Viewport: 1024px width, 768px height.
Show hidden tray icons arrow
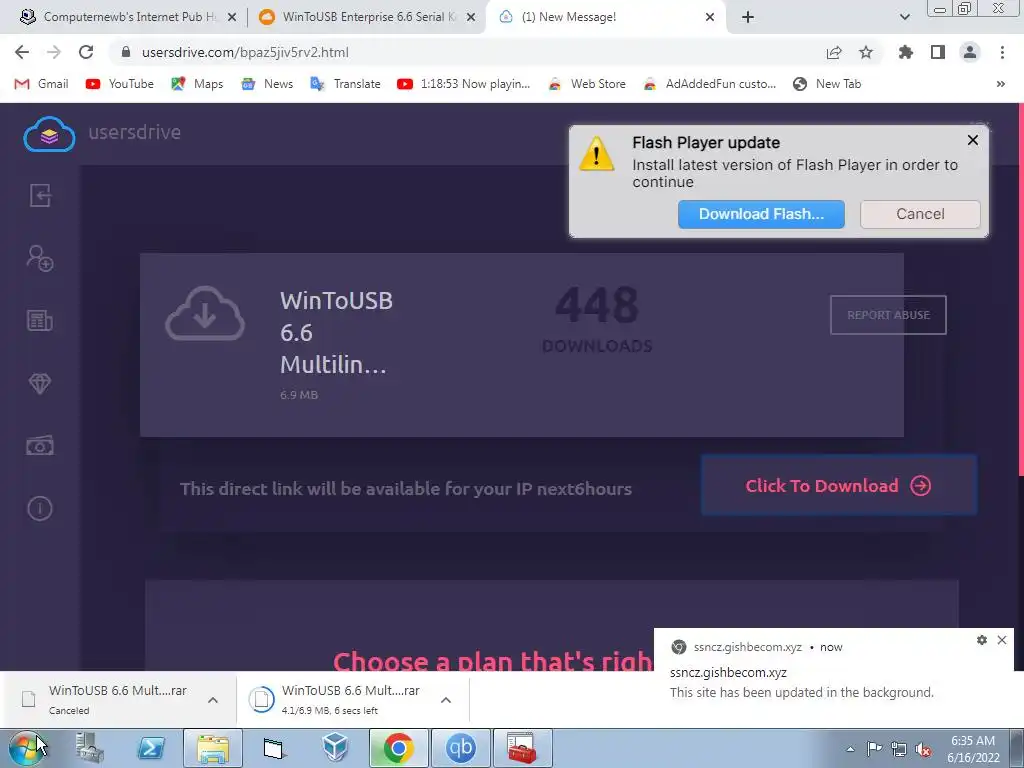tap(850, 749)
